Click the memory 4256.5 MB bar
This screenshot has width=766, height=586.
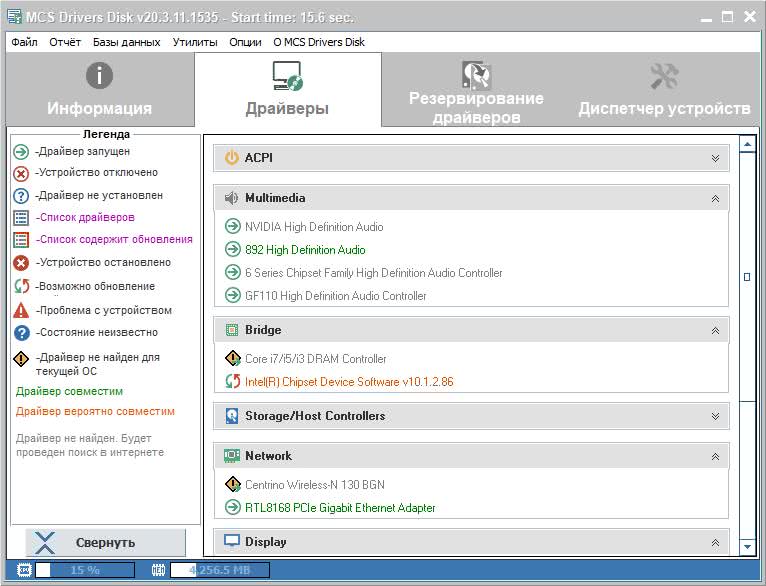220,570
